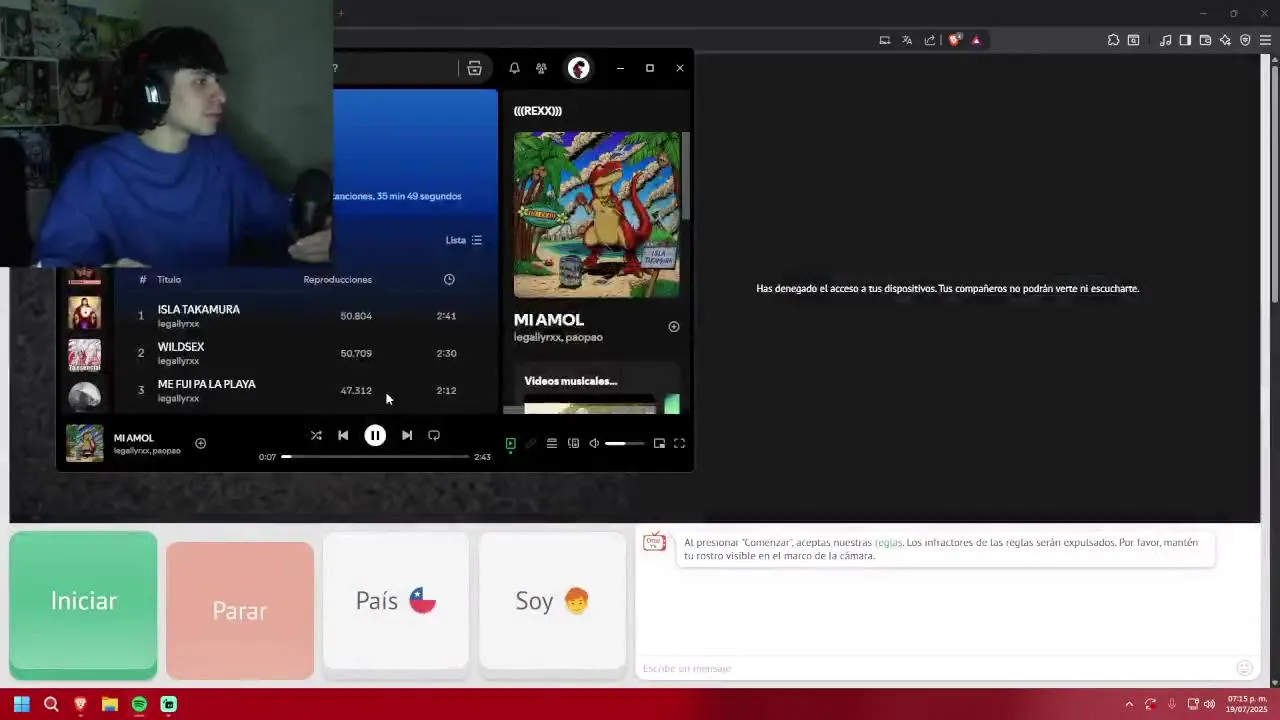Click ISLA TAKAMURA album thumbnail in track list
This screenshot has height=720, width=1280.
point(84,315)
